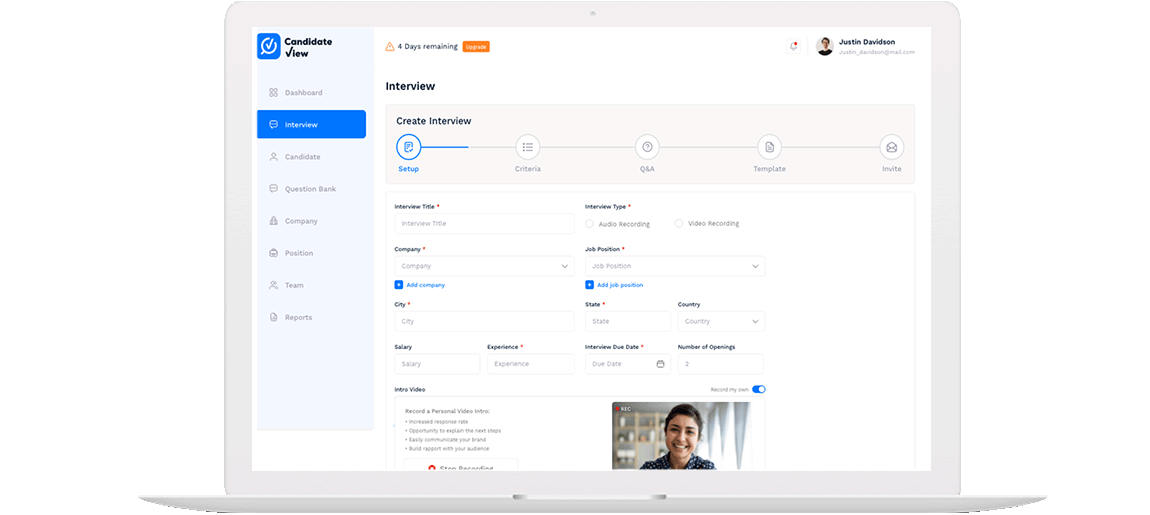Navigate to Question Bank in sidebar
1150x515 pixels.
tap(310, 189)
